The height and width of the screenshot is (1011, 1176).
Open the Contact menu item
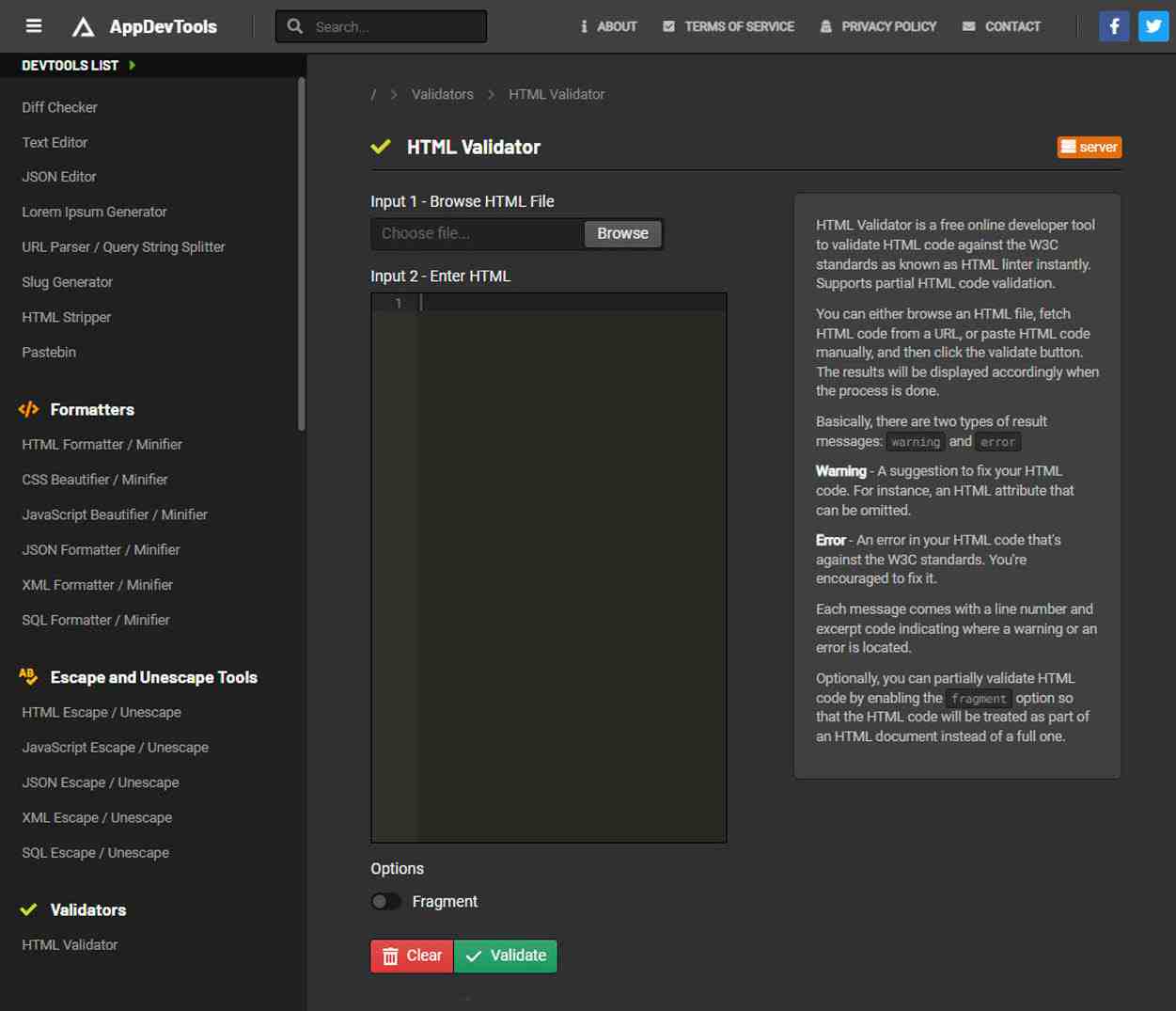point(1001,26)
